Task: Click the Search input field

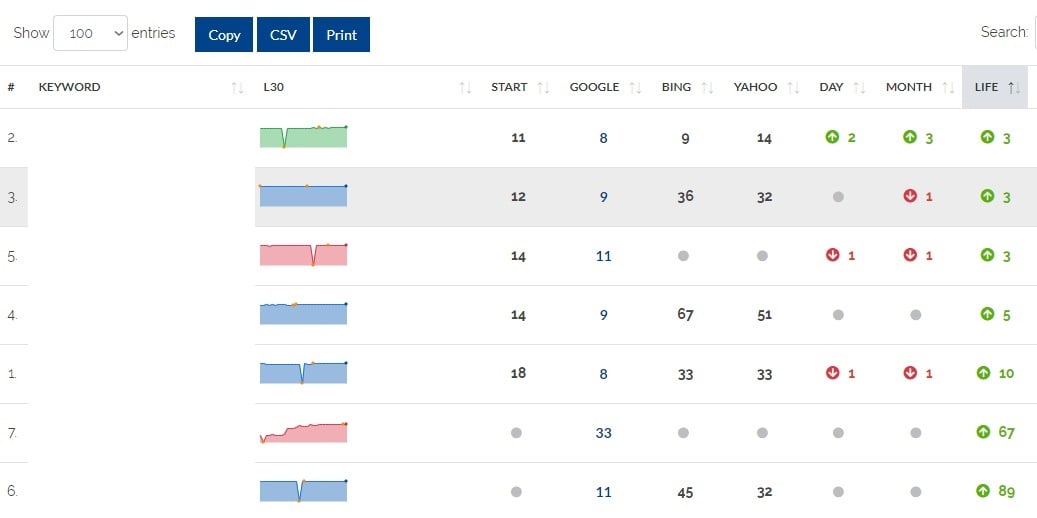Action: click(x=1035, y=33)
